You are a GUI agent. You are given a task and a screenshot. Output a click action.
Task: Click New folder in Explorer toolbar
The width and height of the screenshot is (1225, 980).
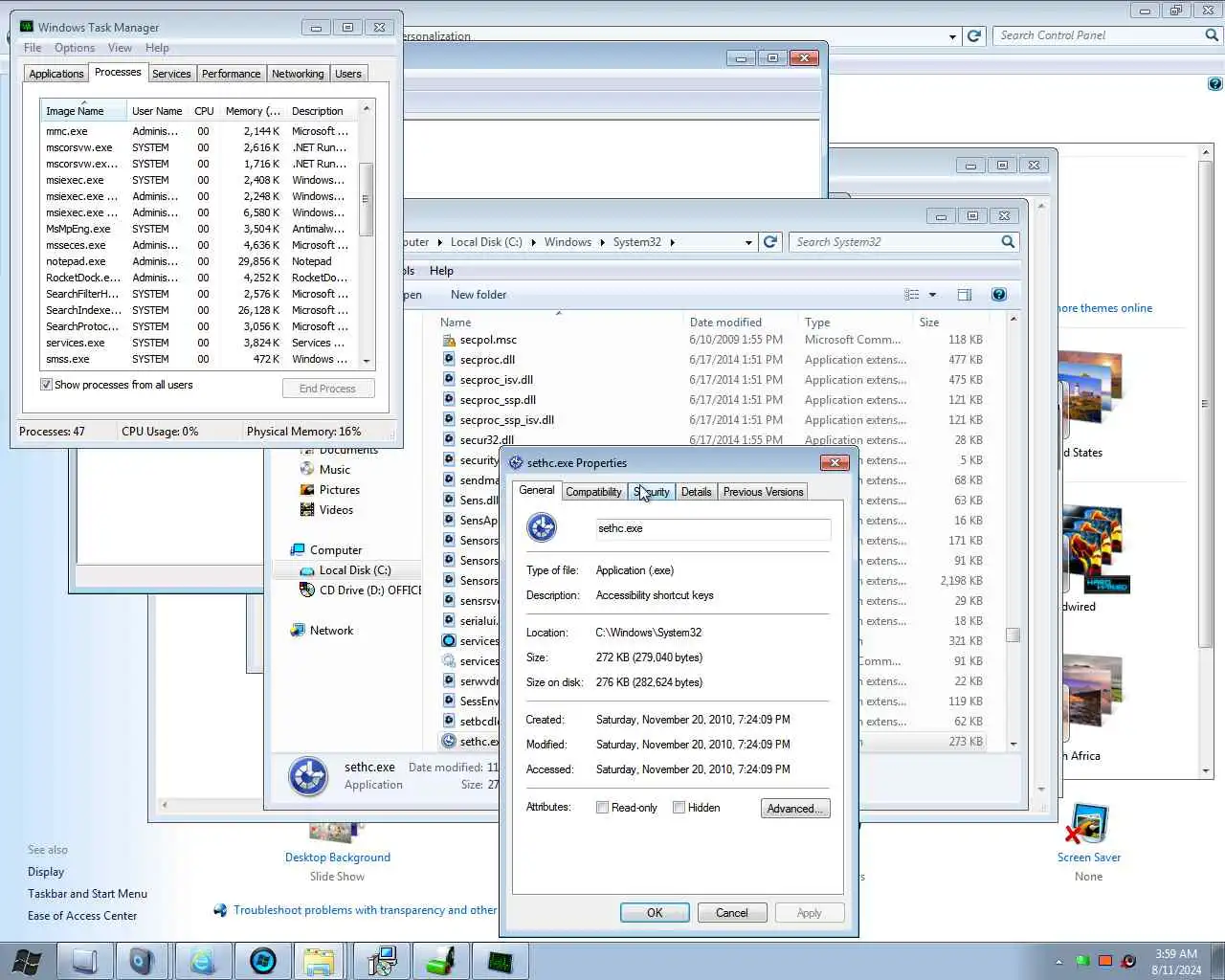479,295
